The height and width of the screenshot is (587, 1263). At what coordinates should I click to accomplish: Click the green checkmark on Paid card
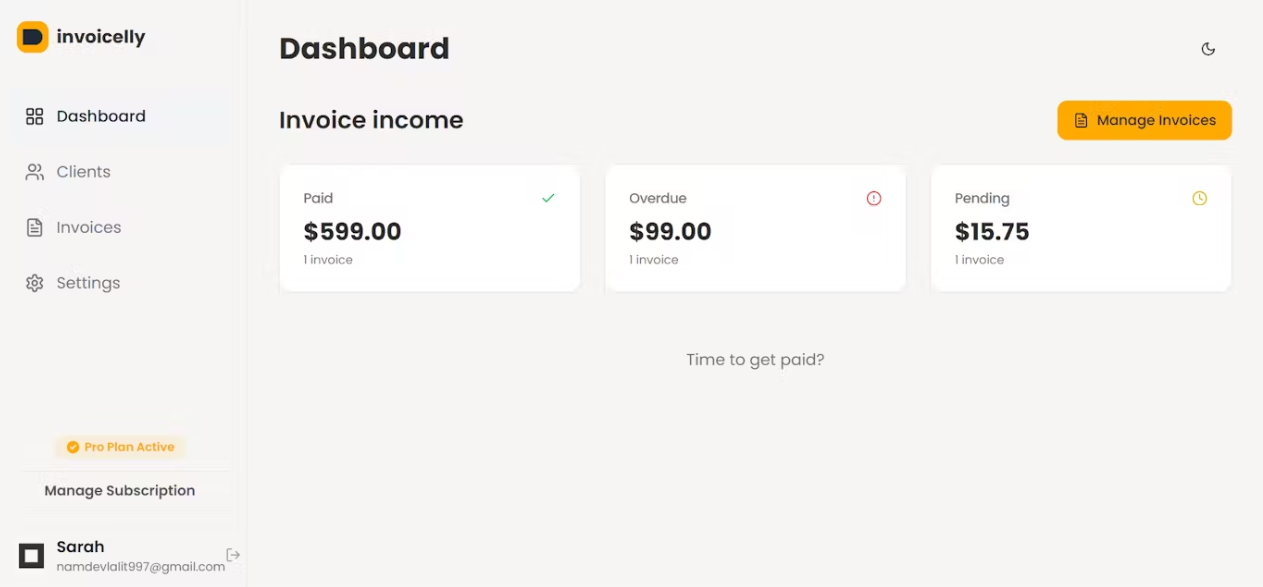[x=548, y=198]
